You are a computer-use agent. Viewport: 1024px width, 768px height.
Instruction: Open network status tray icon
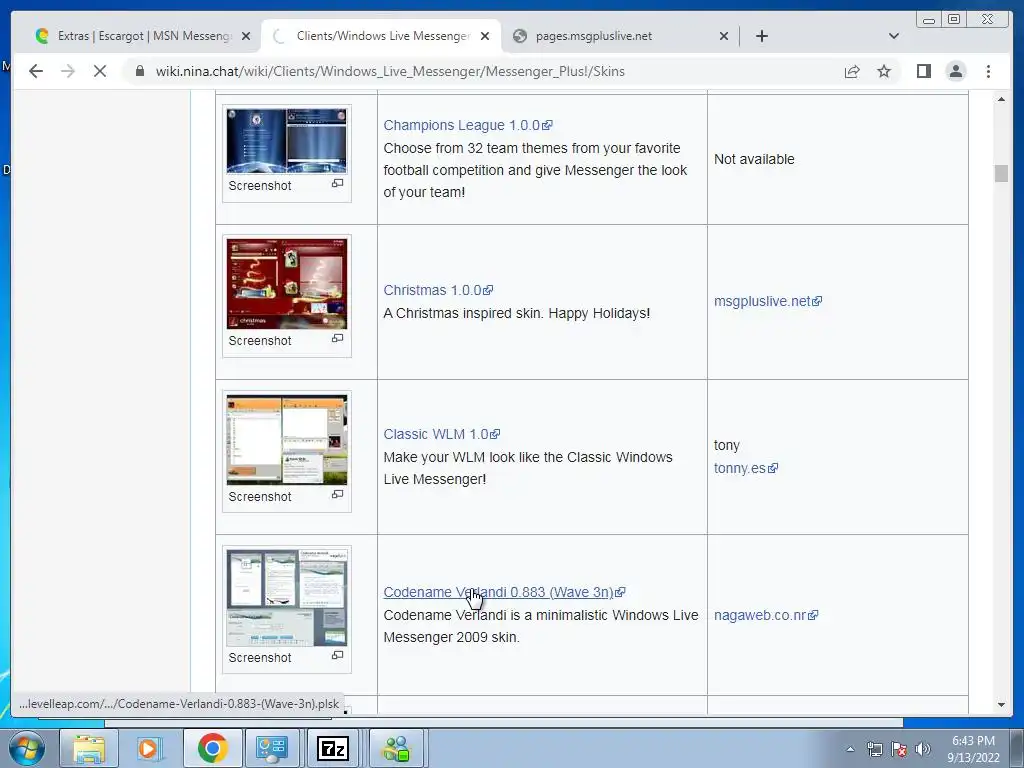[x=874, y=749]
